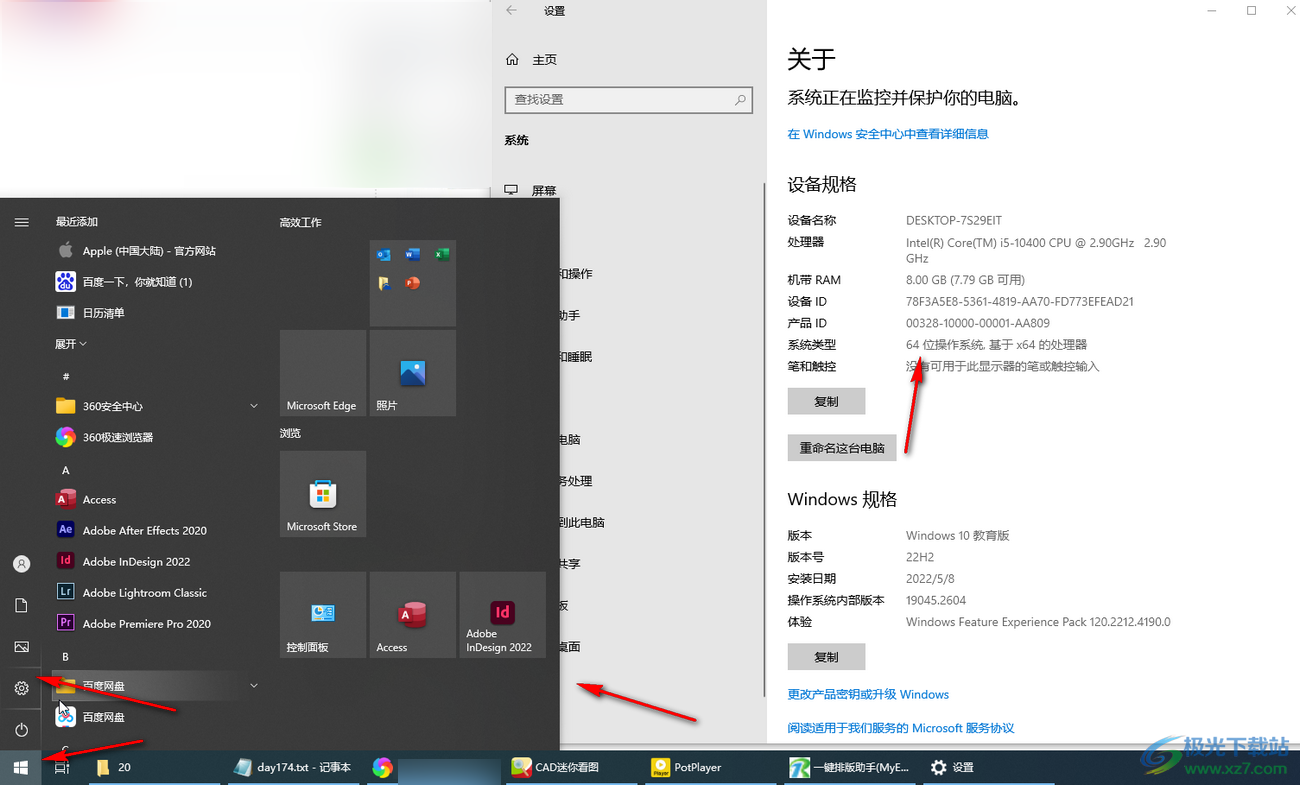Open Microsoft 服务协议 link
Image resolution: width=1300 pixels, height=785 pixels.
[900, 728]
